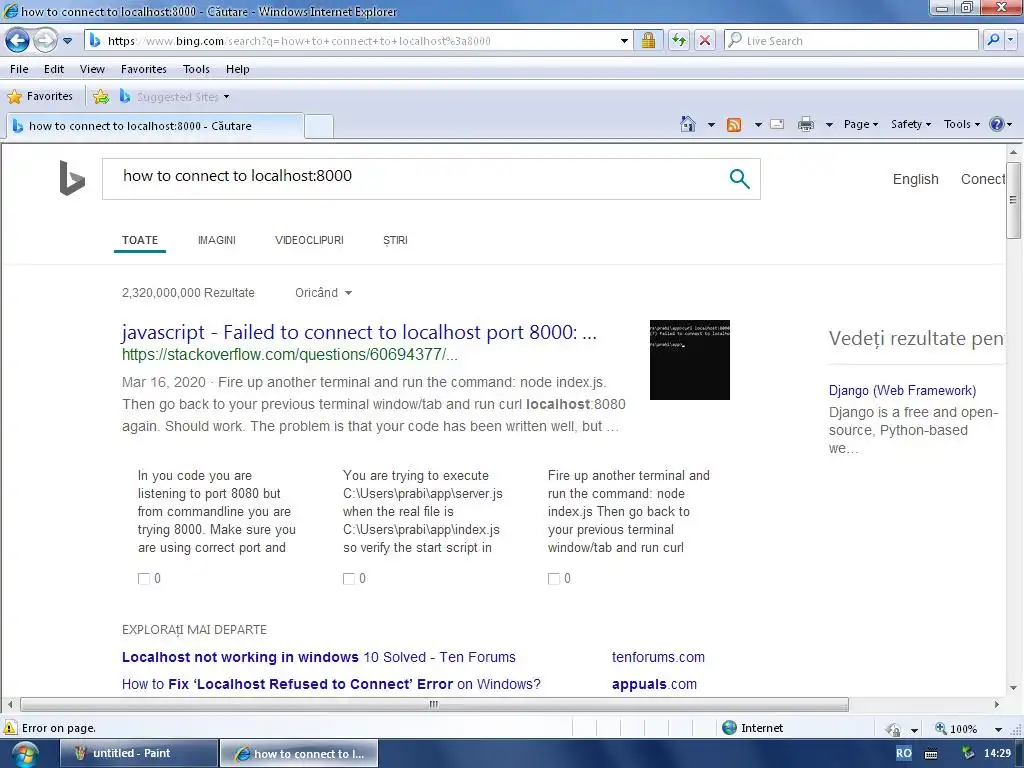Tick checkbox under 'In you code you are' answer
Screen dimensions: 1024x768
[x=144, y=579]
